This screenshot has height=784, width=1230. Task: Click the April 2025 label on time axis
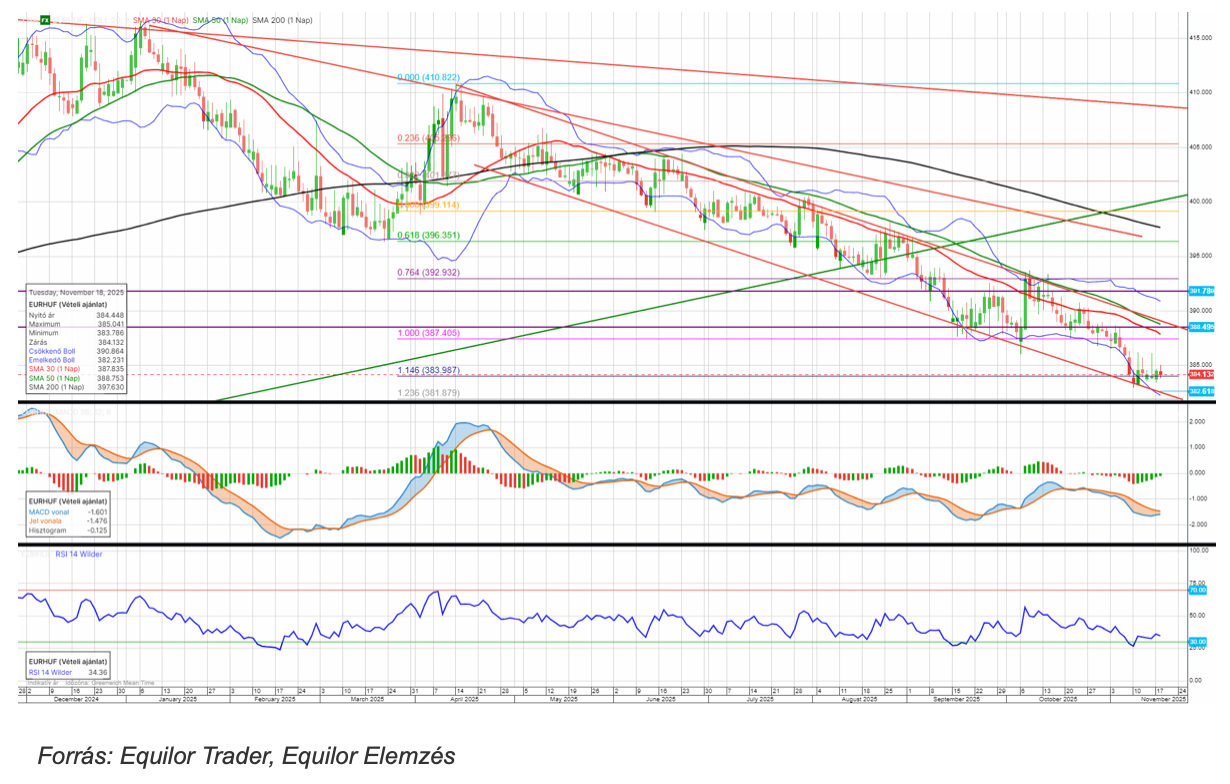click(464, 699)
